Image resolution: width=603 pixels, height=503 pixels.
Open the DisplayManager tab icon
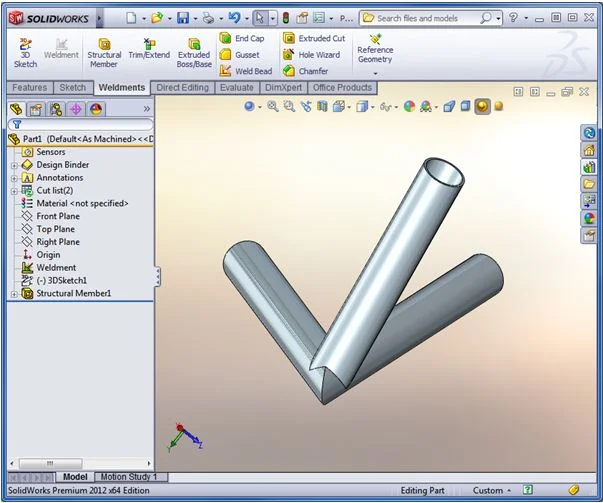(96, 109)
